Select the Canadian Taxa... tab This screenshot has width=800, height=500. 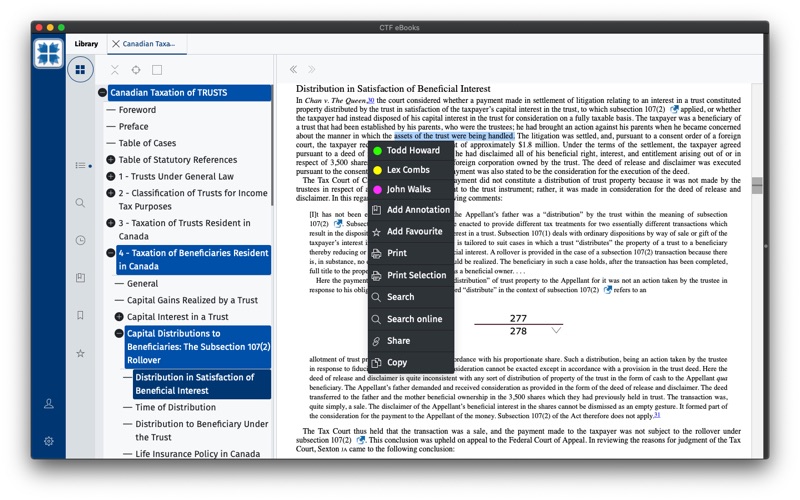tap(148, 44)
